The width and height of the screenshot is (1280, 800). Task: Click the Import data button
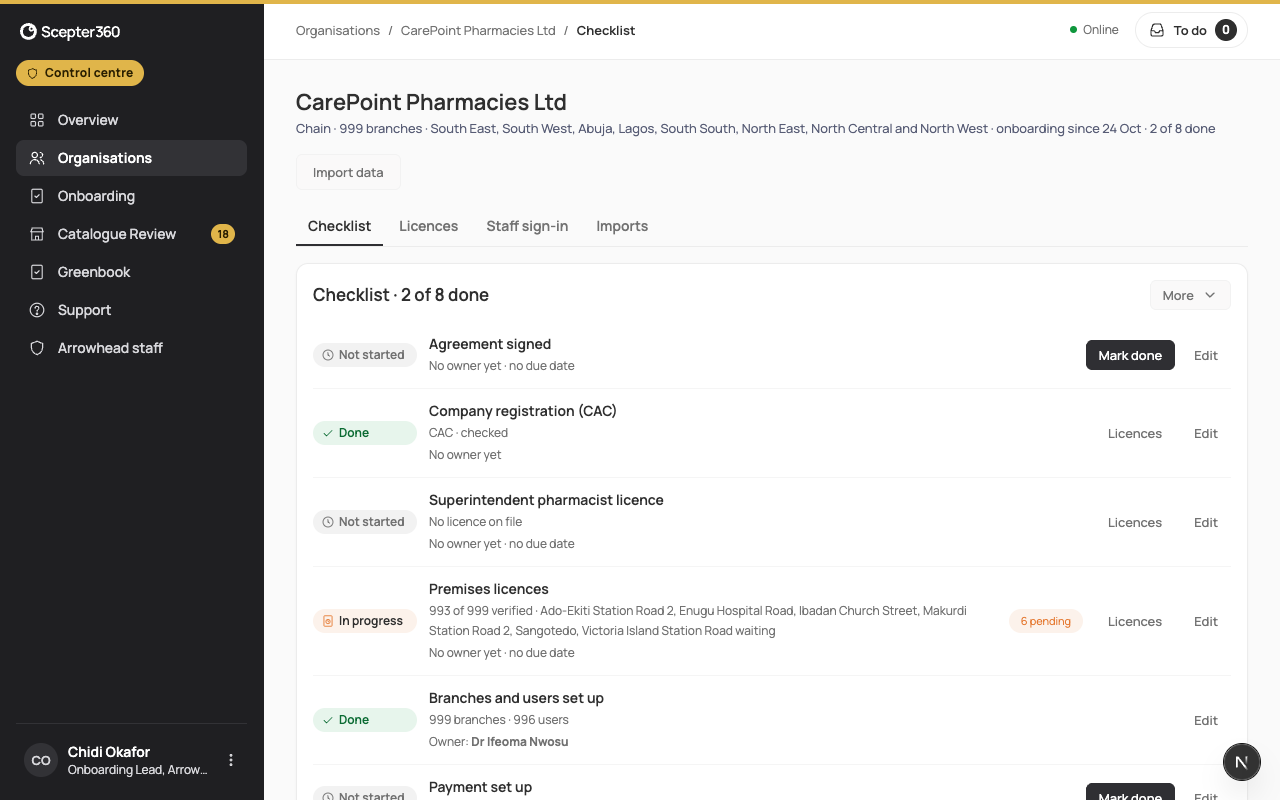348,172
